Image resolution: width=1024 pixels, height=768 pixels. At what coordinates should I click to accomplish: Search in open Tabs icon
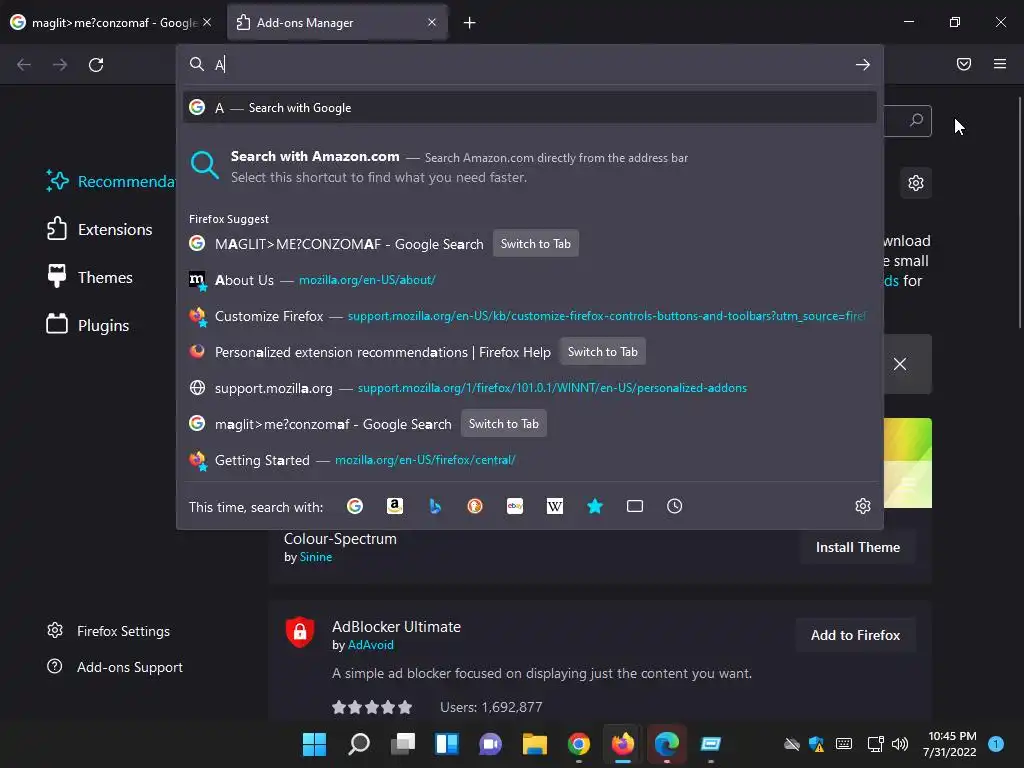[635, 506]
